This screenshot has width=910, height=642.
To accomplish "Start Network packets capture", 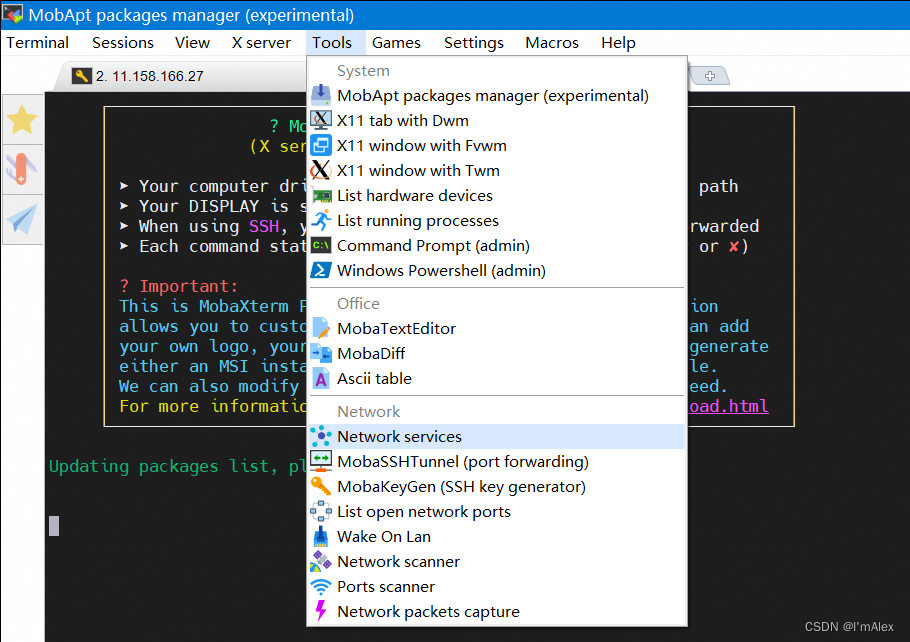I will tap(497, 611).
